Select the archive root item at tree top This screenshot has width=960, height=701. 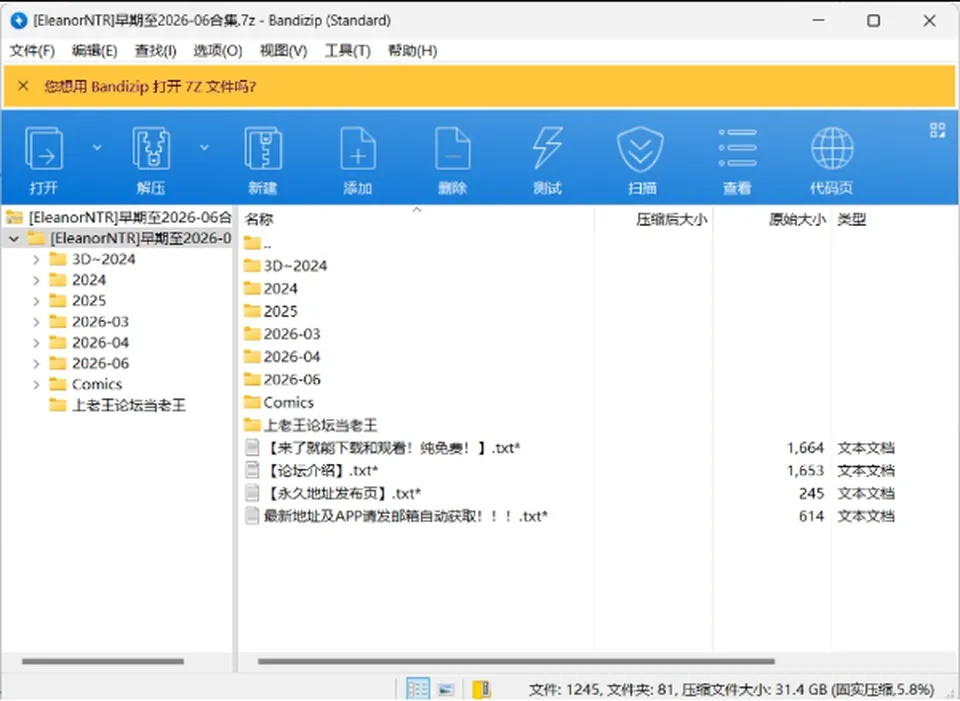[119, 217]
